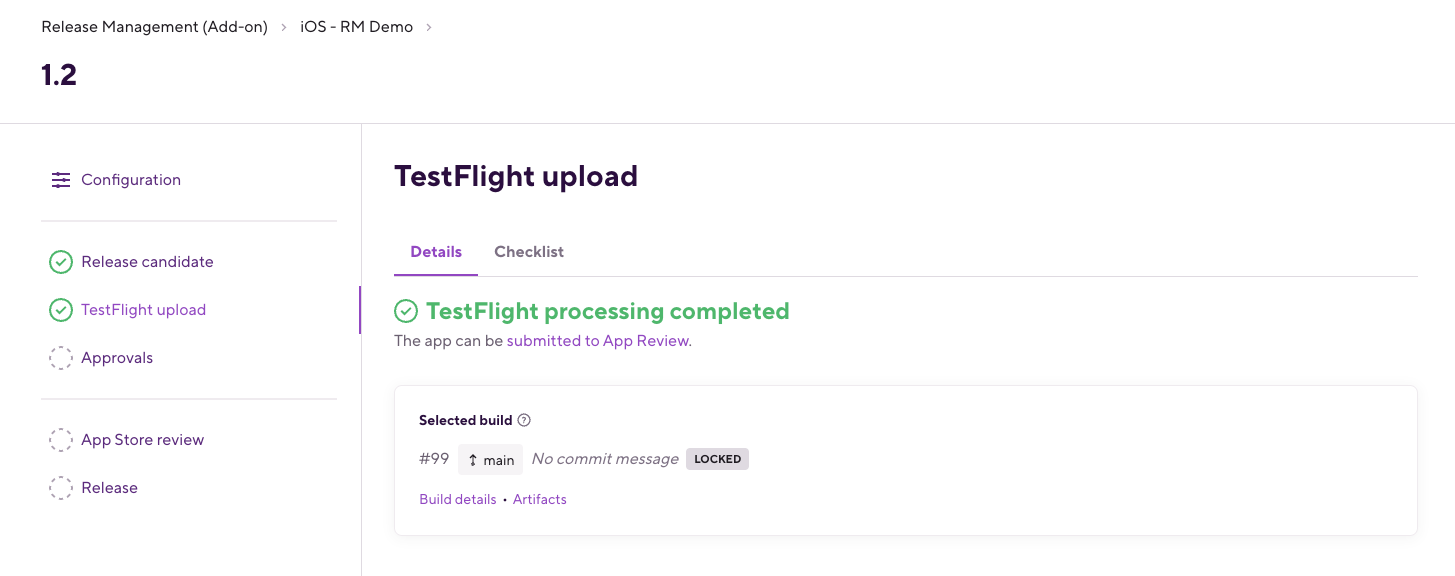The width and height of the screenshot is (1455, 576).
Task: Select the TestFlight upload step status icon
Action: (61, 309)
